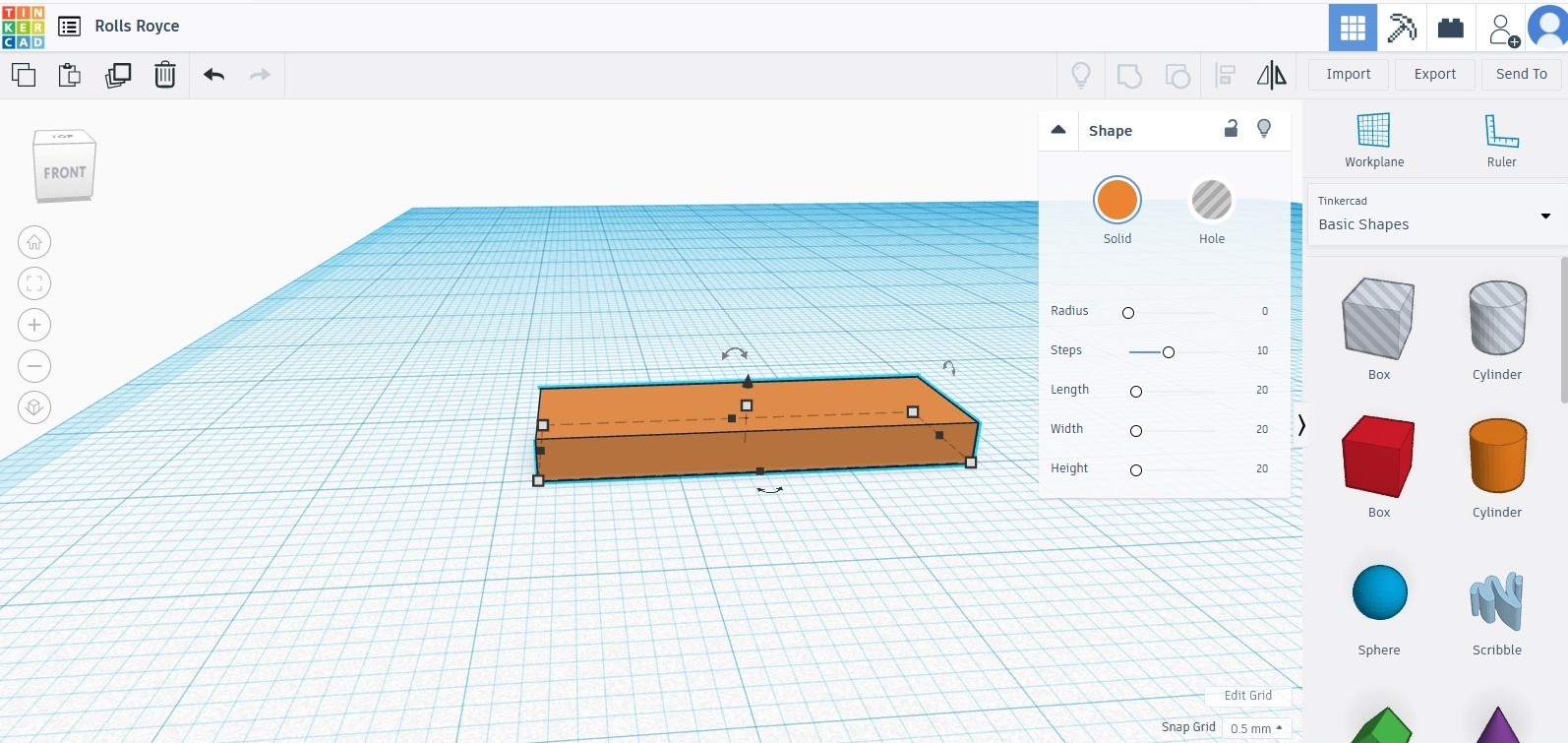Viewport: 1568px width, 743px height.
Task: Toggle the shape lock icon
Action: (x=1231, y=129)
